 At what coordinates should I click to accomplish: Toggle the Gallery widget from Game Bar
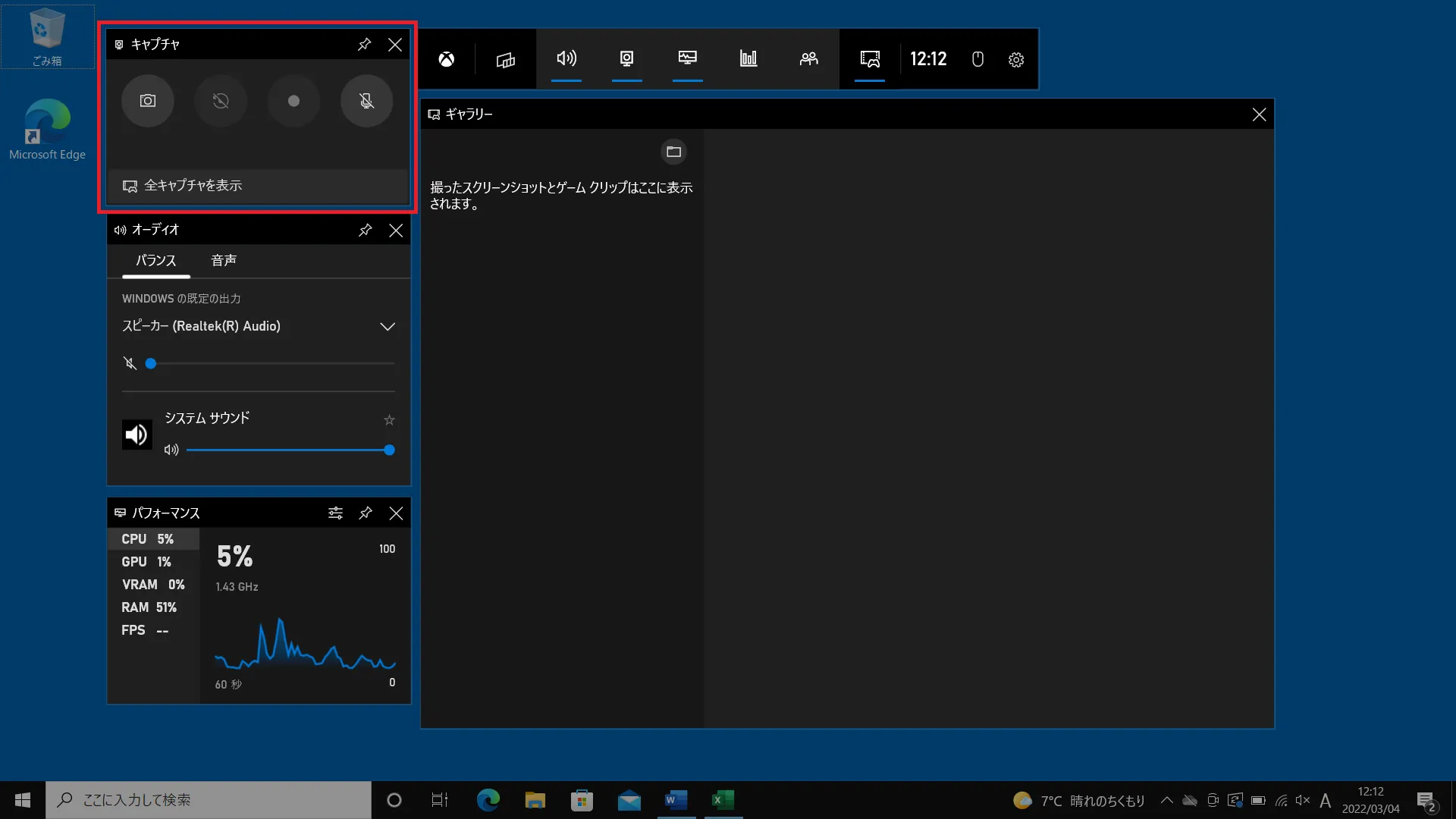[x=870, y=59]
